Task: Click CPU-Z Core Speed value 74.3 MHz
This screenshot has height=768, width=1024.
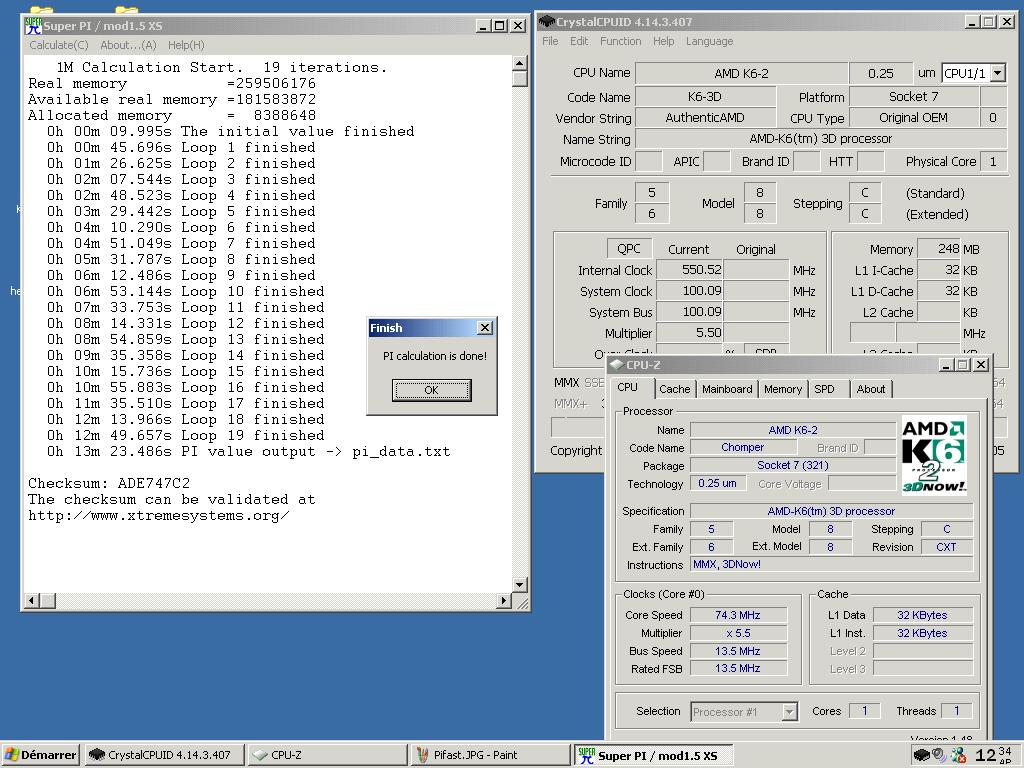Action: pos(738,615)
